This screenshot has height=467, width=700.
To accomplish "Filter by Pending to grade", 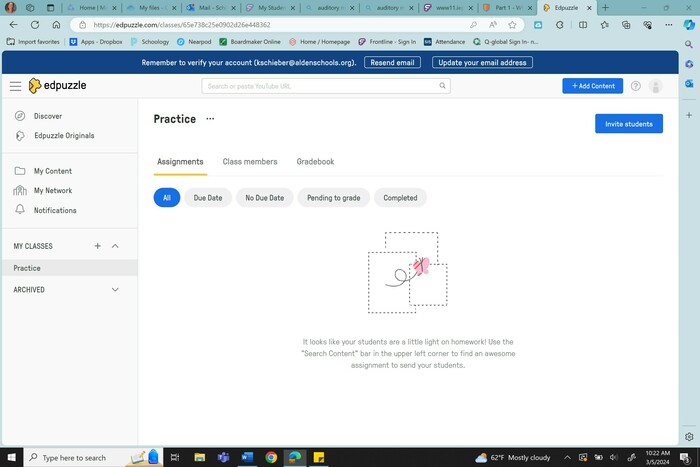I will point(334,198).
